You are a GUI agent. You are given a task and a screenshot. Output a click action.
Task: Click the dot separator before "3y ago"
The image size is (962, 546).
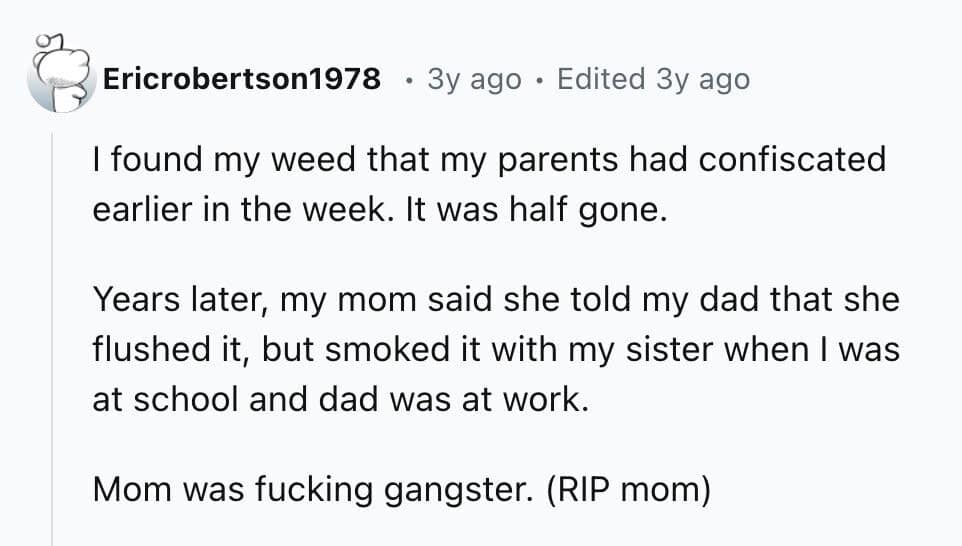click(411, 80)
